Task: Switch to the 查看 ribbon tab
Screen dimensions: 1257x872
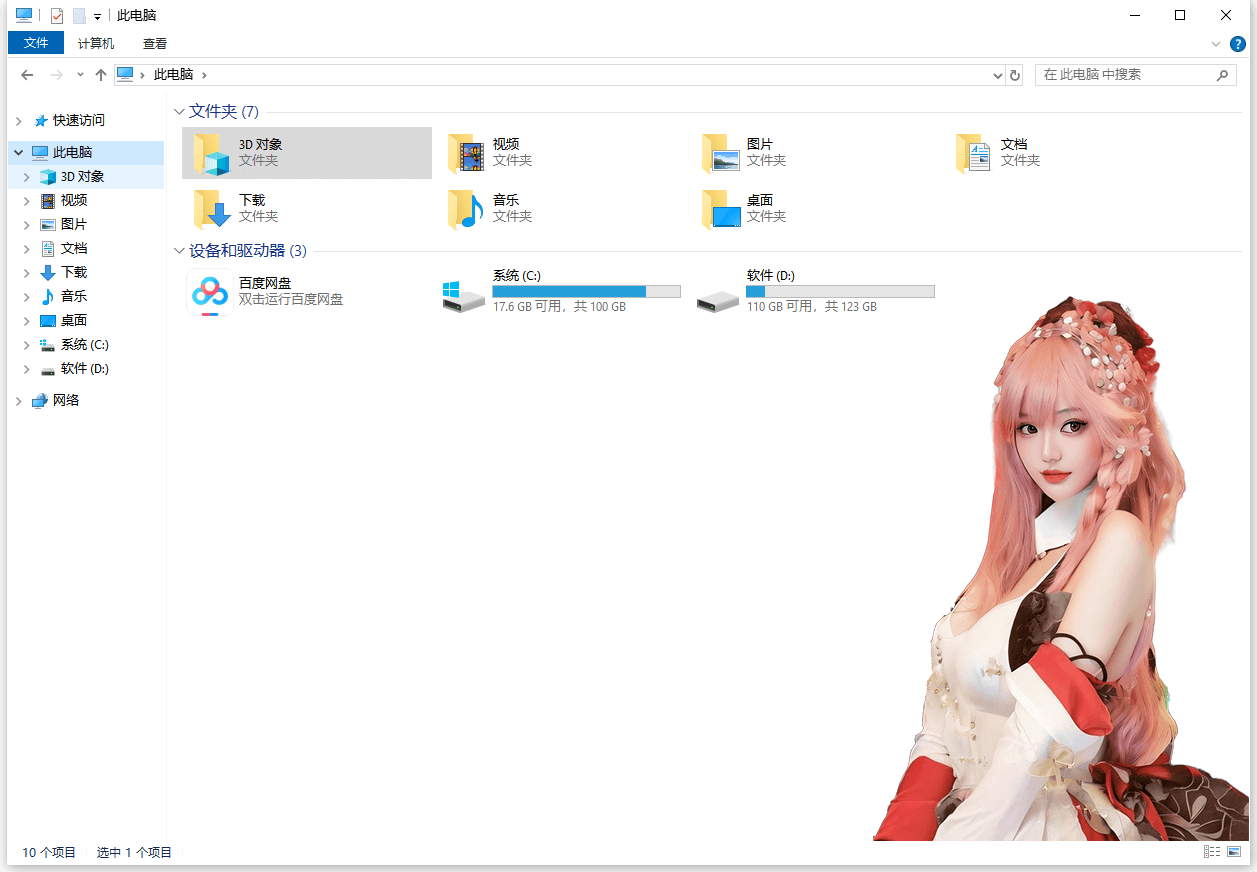Action: (155, 44)
